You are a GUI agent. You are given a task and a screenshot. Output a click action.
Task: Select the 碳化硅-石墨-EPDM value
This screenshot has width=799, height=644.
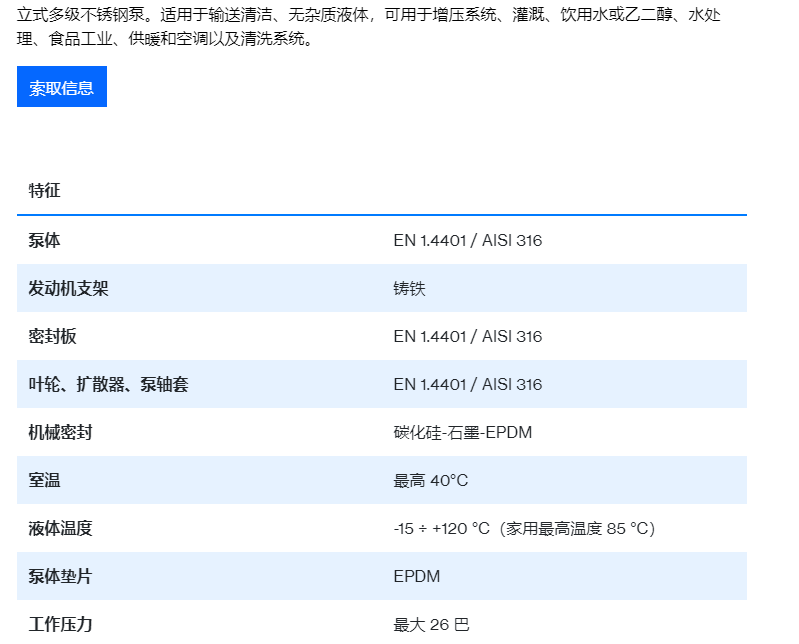coord(462,432)
